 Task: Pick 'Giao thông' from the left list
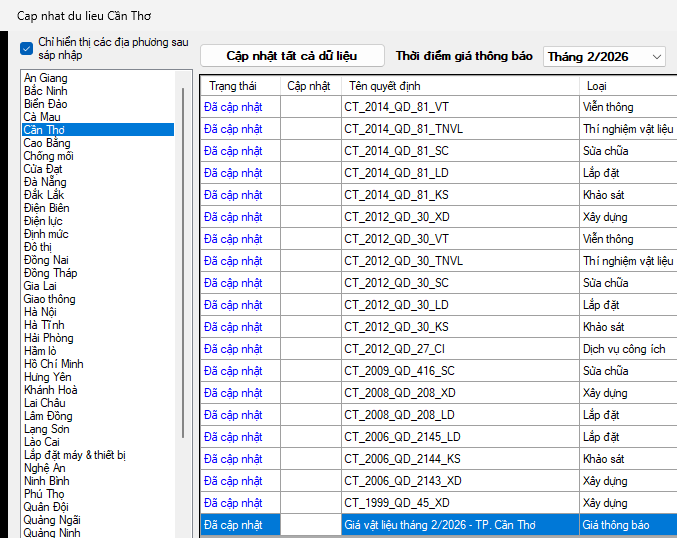pyautogui.click(x=50, y=299)
